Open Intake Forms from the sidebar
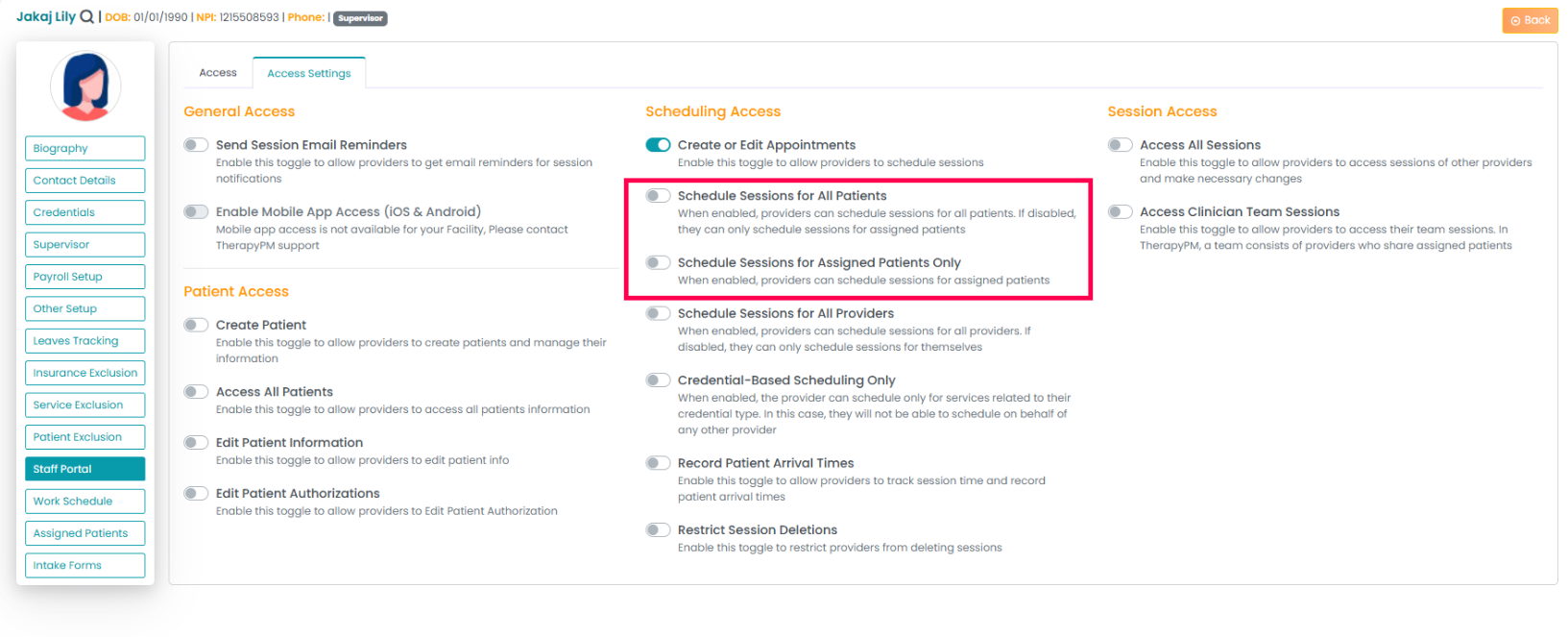The height and width of the screenshot is (637, 1568). (85, 566)
